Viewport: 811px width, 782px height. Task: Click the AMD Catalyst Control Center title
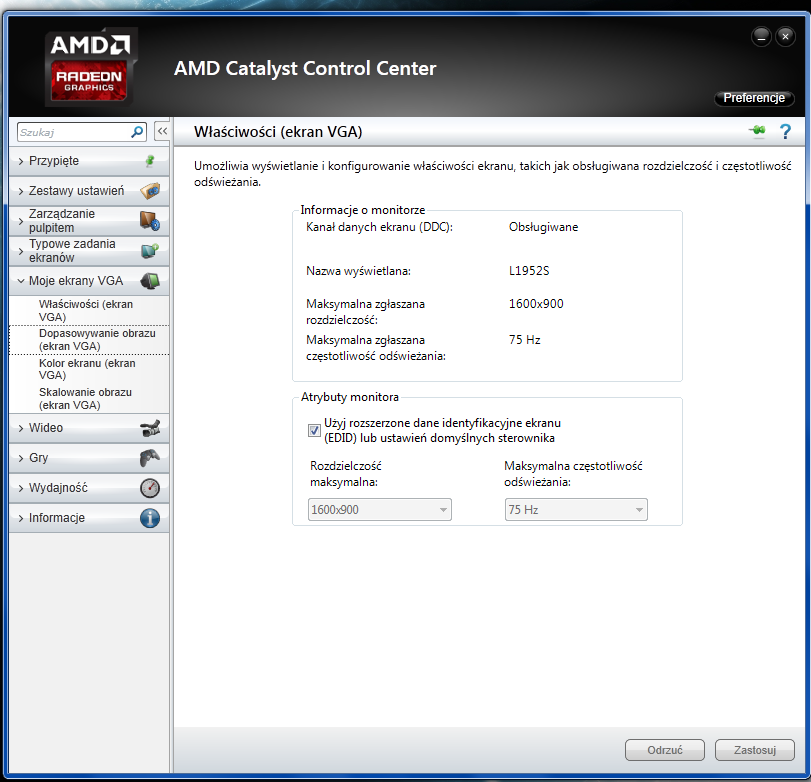tap(305, 68)
